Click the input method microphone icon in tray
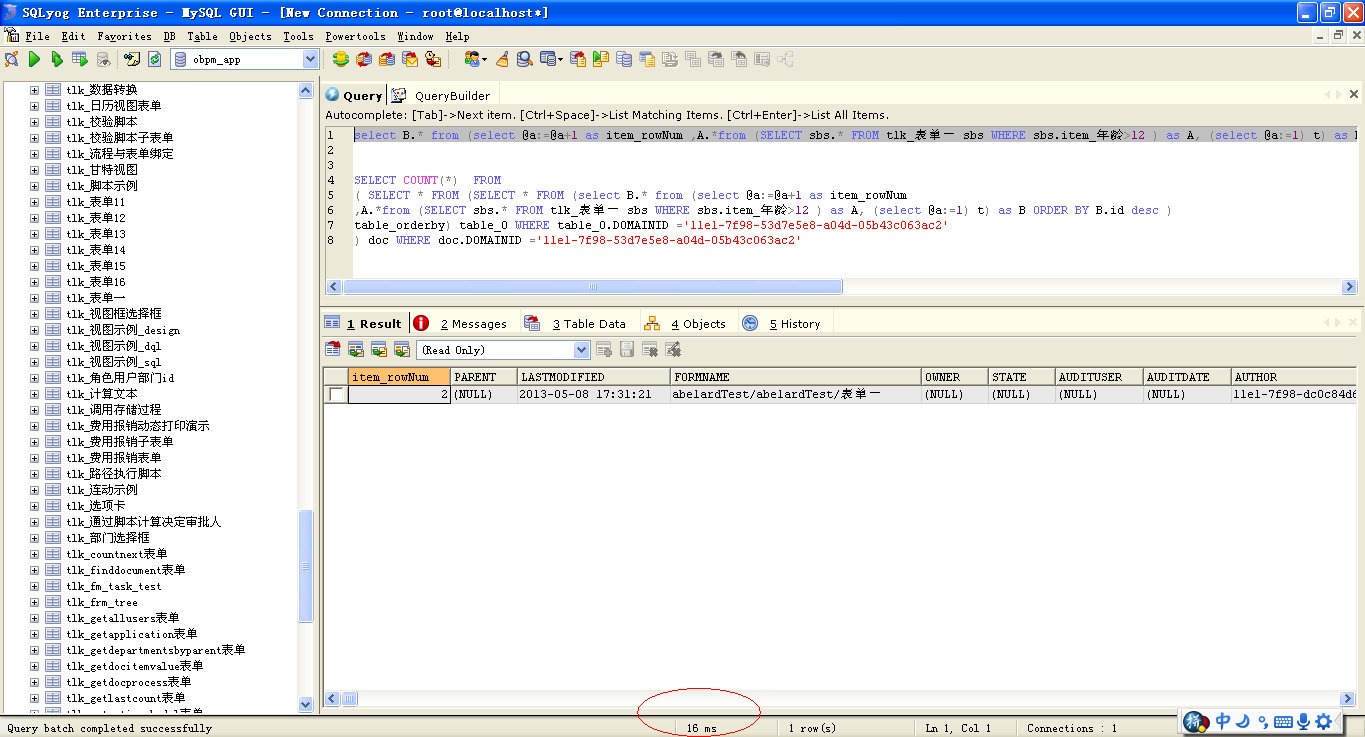 tap(1304, 721)
